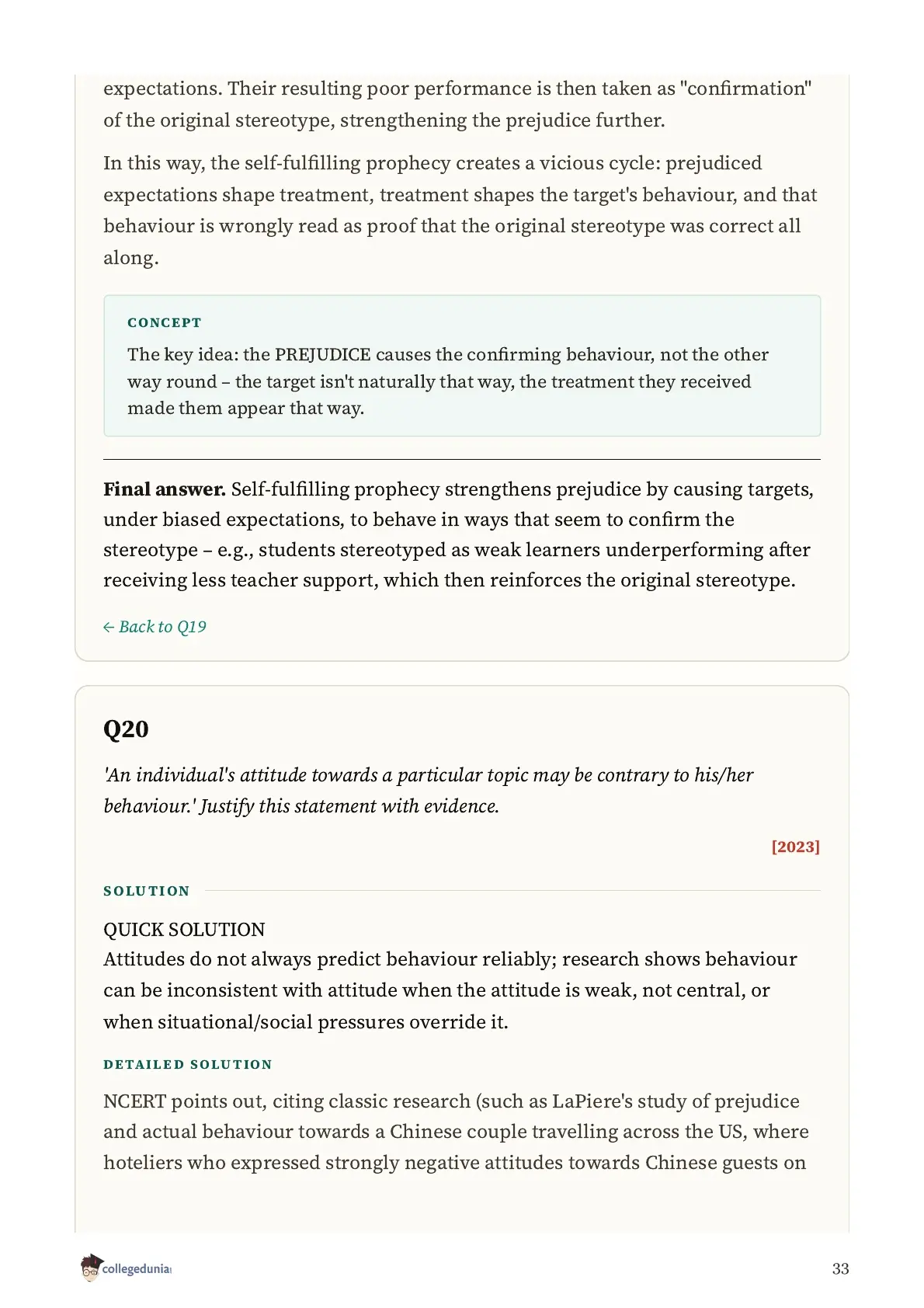Click the DETAILED SOLUTION heading
924x1308 pixels.
point(188,1064)
